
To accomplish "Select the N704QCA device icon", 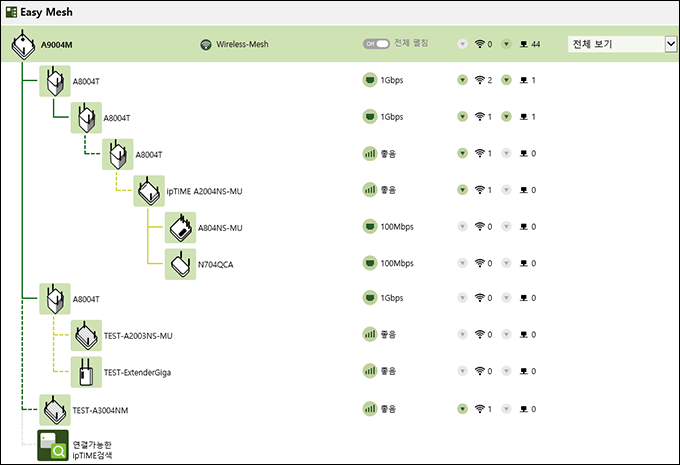I will (x=180, y=264).
